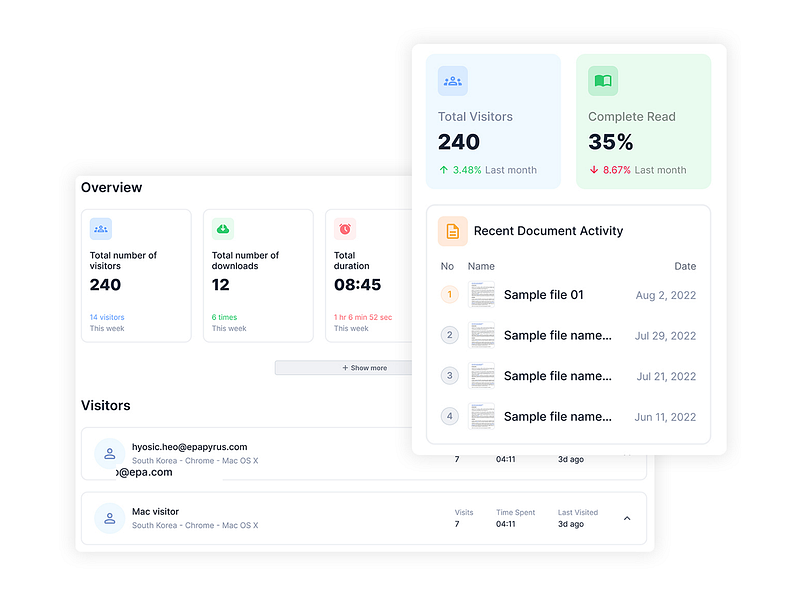The image size is (800, 600).
Task: Select the Recent Document Activity document icon
Action: (451, 230)
